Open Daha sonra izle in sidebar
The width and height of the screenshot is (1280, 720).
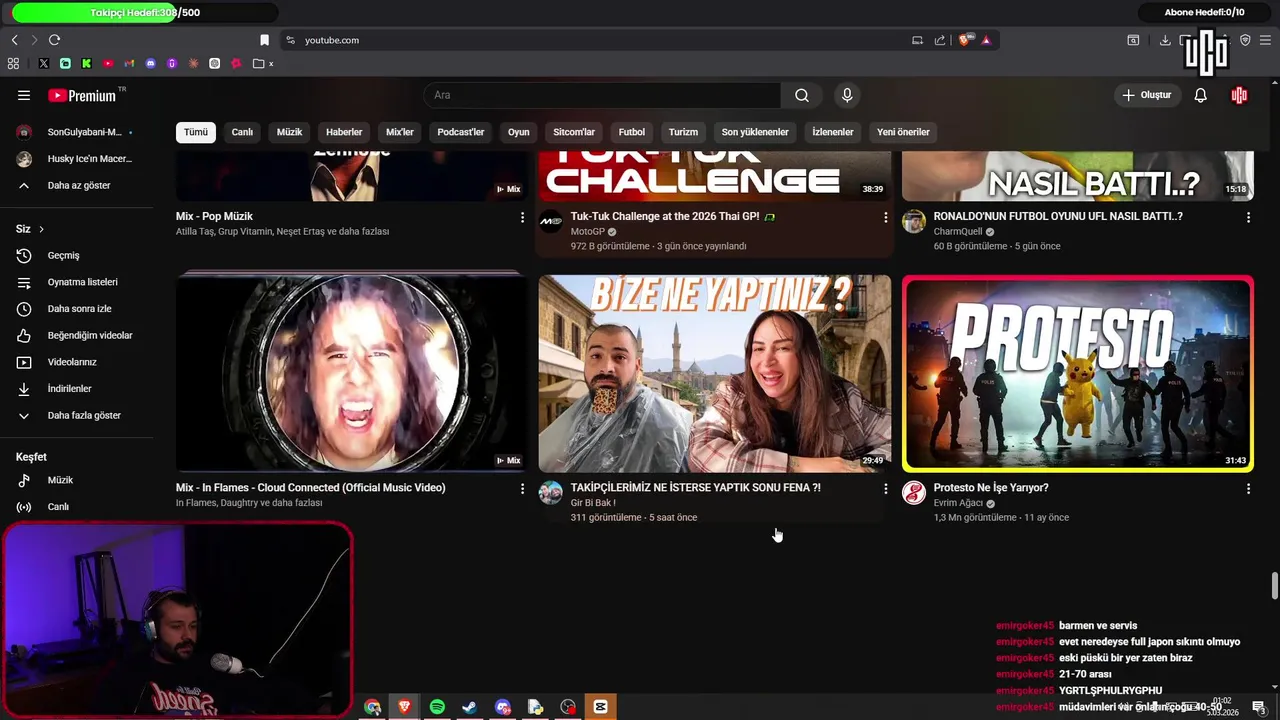[77, 309]
